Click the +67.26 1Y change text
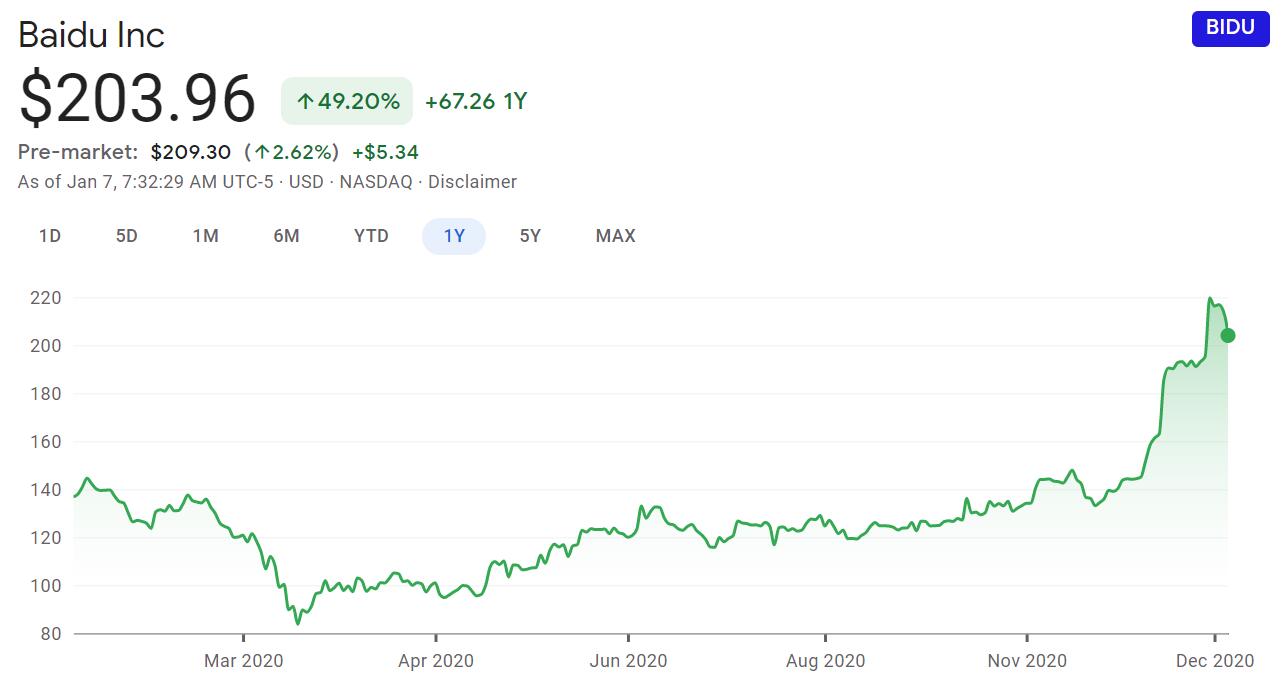 point(475,101)
